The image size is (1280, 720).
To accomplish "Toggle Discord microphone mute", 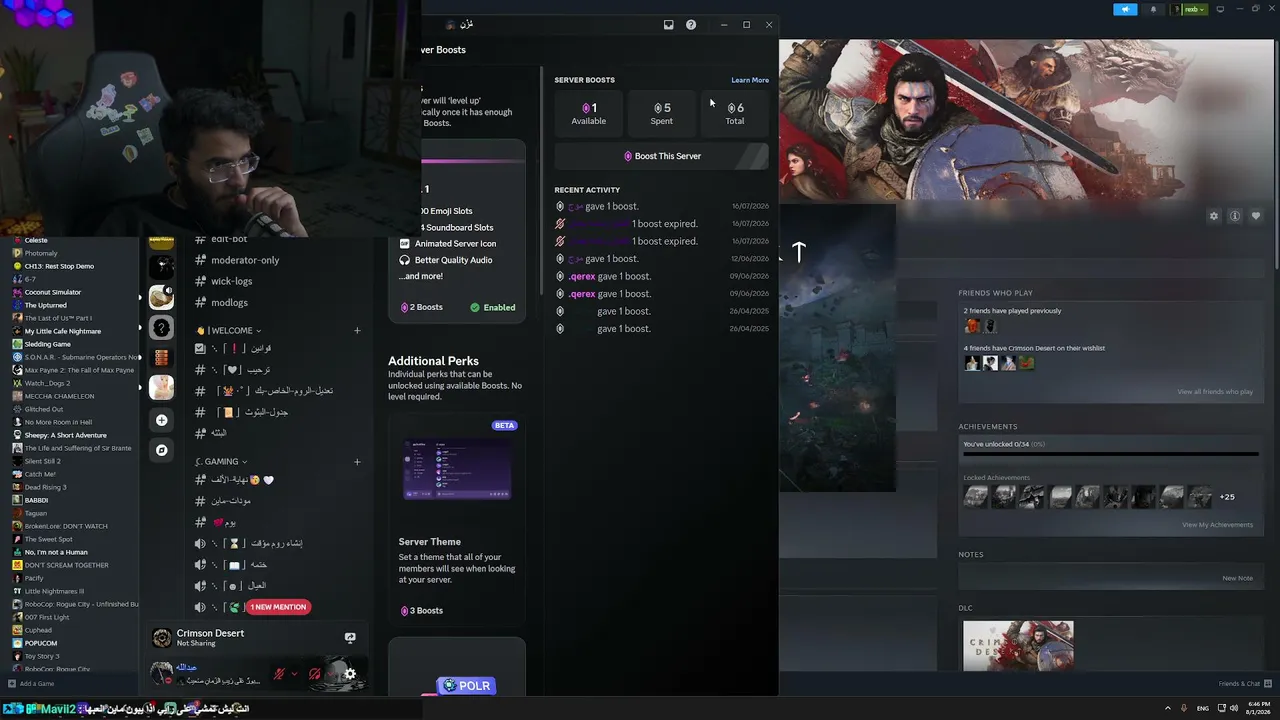I will coord(279,674).
